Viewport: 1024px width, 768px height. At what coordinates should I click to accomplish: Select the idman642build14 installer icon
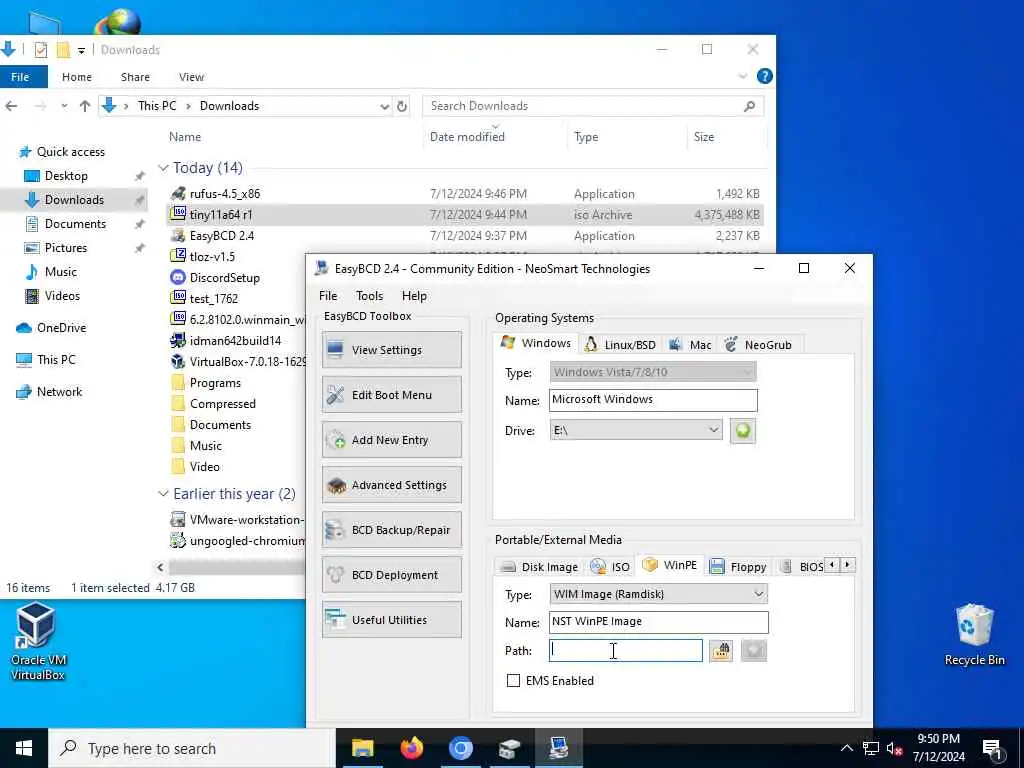178,340
